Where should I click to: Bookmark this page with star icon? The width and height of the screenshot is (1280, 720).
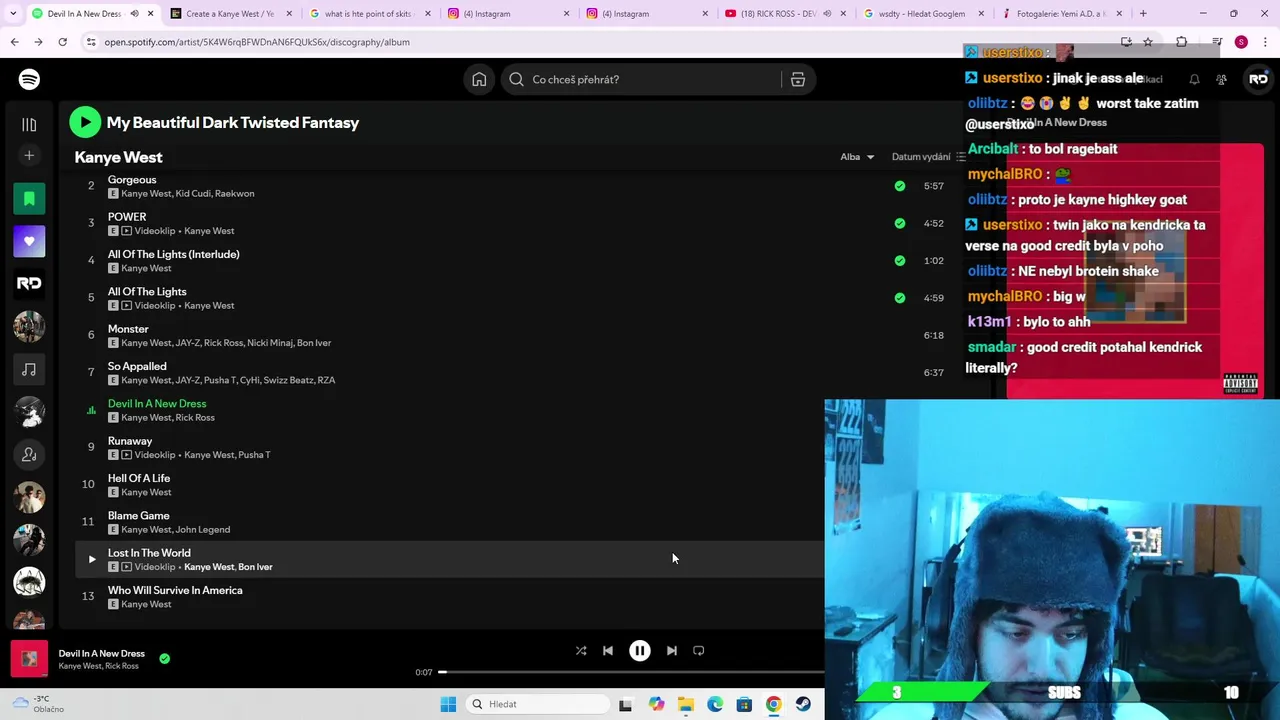pyautogui.click(x=1148, y=42)
